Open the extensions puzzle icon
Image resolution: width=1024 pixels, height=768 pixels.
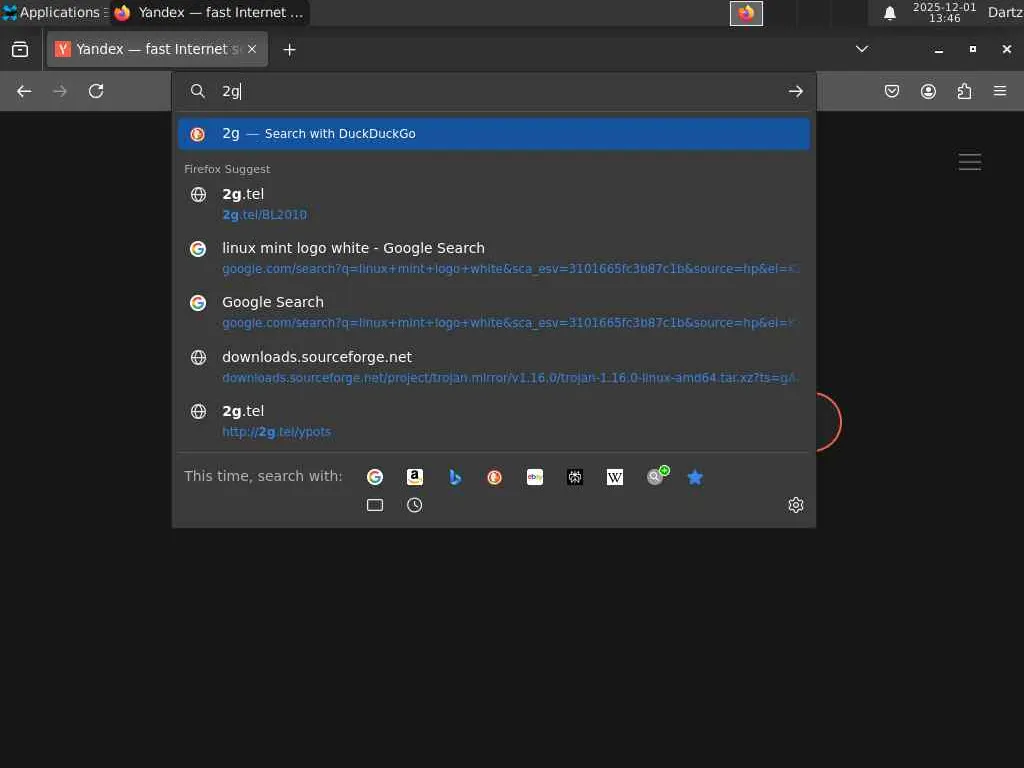tap(965, 91)
